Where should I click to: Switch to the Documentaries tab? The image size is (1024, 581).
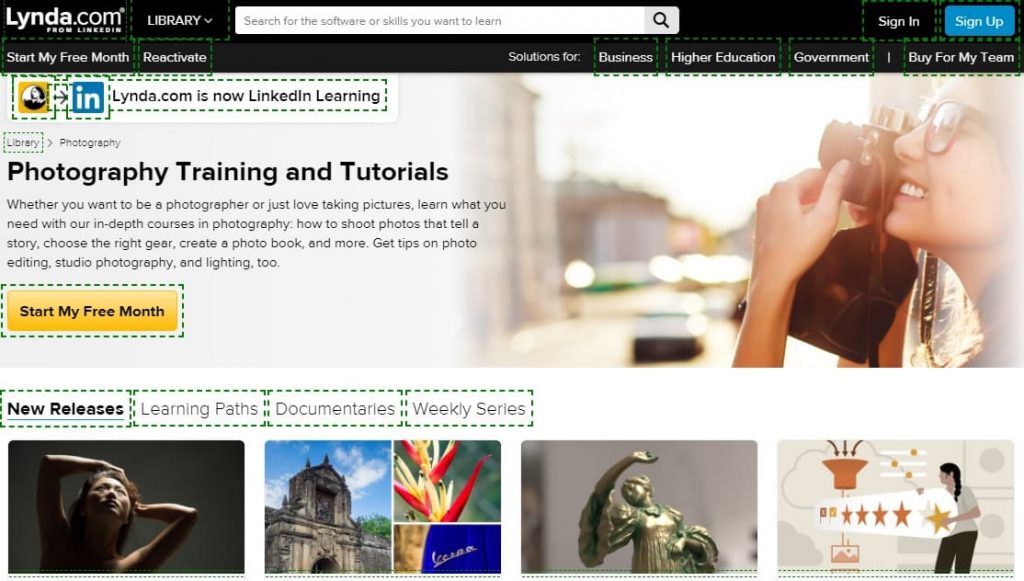pyautogui.click(x=335, y=409)
